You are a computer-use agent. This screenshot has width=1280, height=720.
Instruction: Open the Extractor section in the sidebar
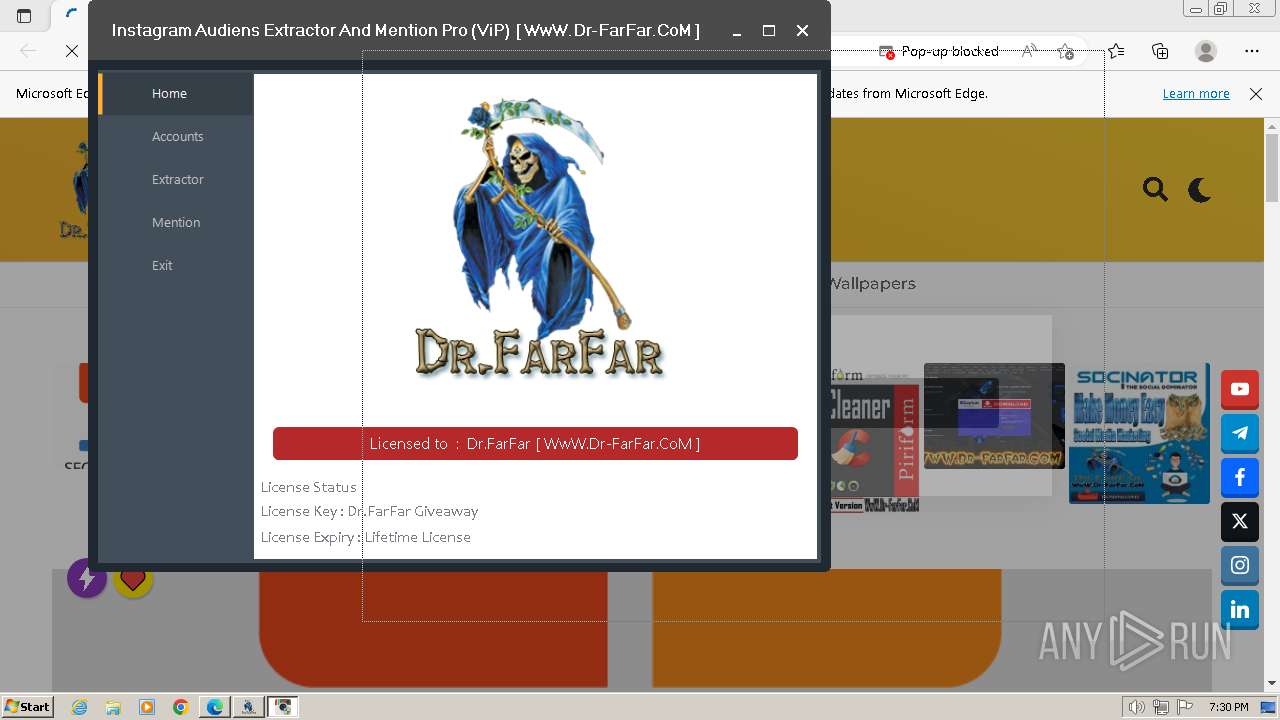pyautogui.click(x=176, y=179)
